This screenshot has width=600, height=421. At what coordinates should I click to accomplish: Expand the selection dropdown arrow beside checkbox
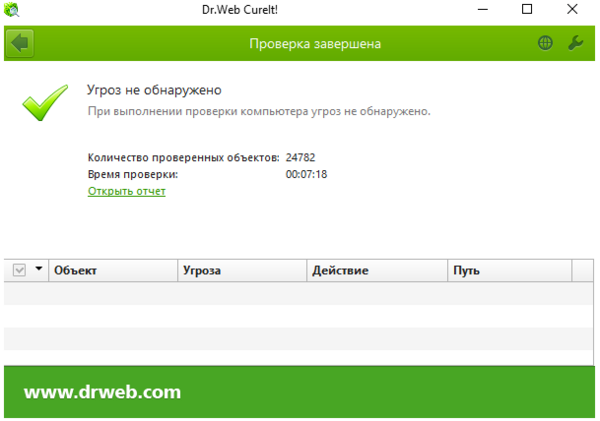click(x=39, y=269)
